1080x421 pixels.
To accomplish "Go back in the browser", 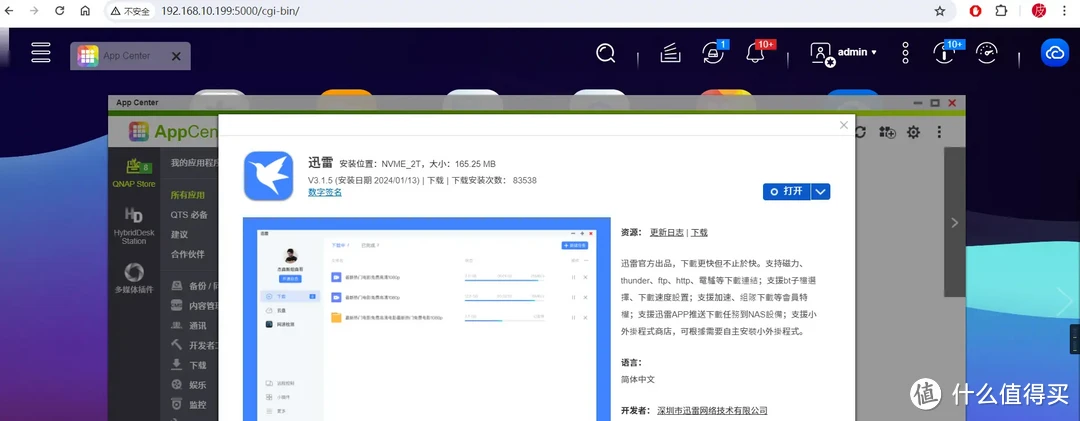I will pos(8,11).
